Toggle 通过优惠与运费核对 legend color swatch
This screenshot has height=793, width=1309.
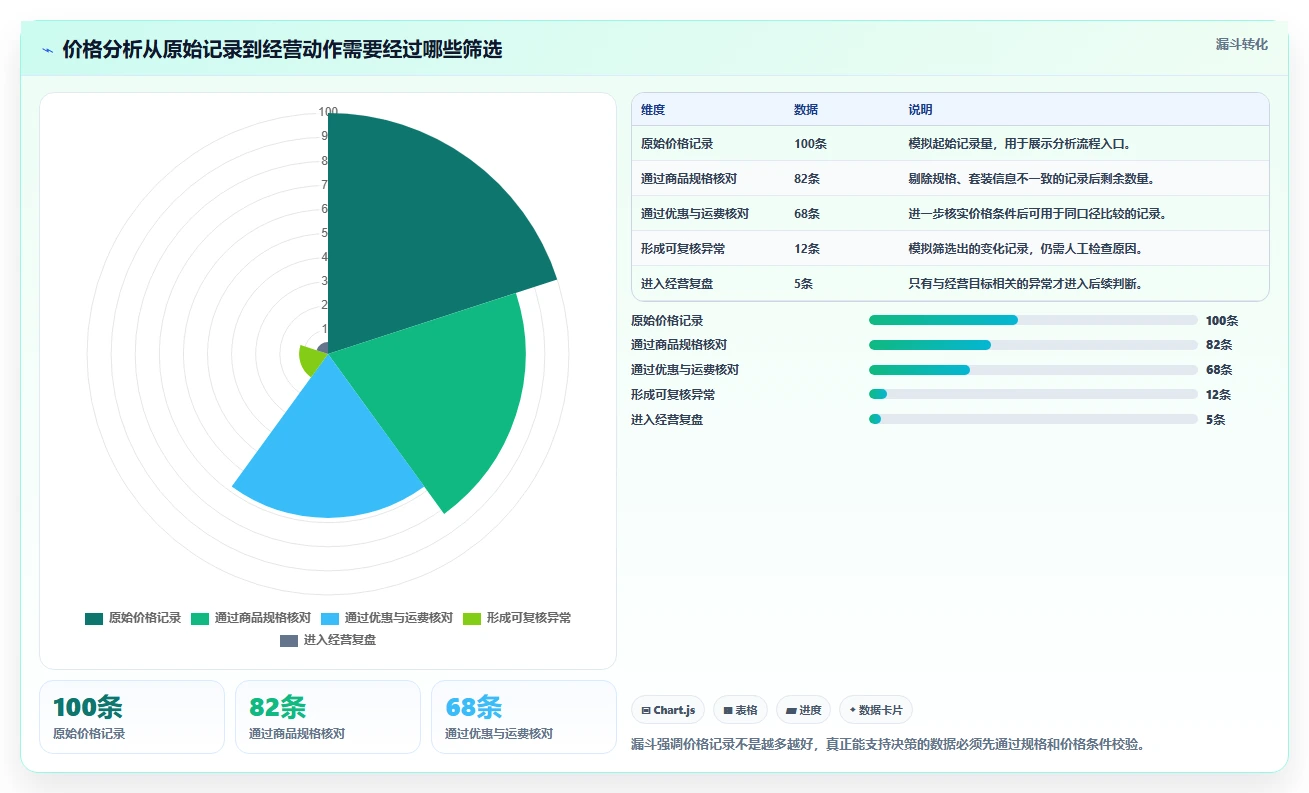330,618
